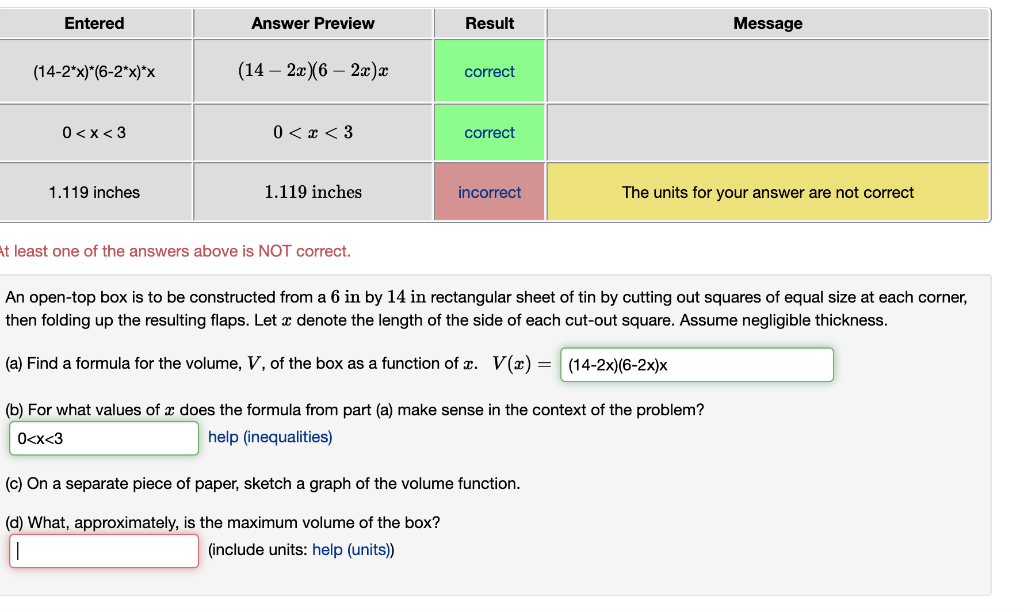Click the Message column header
This screenshot has width=1024, height=612.
(x=767, y=23)
